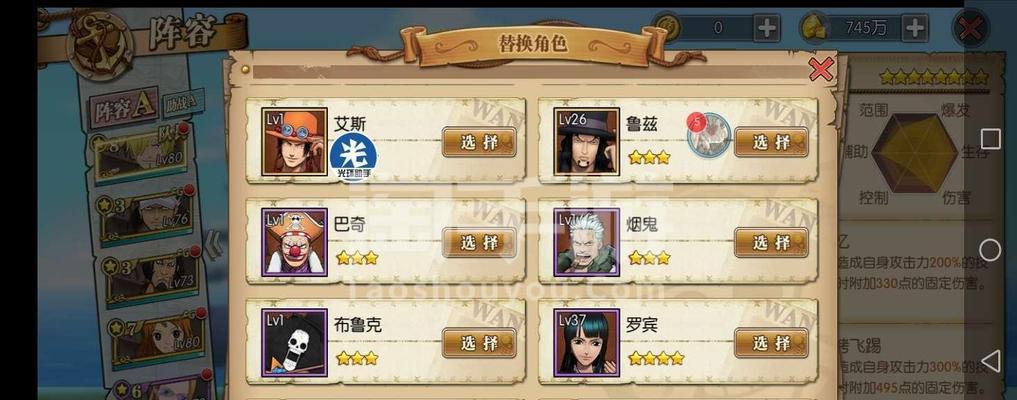The image size is (1017, 400).
Task: Click 选择 button for 艾斯
Action: [479, 143]
